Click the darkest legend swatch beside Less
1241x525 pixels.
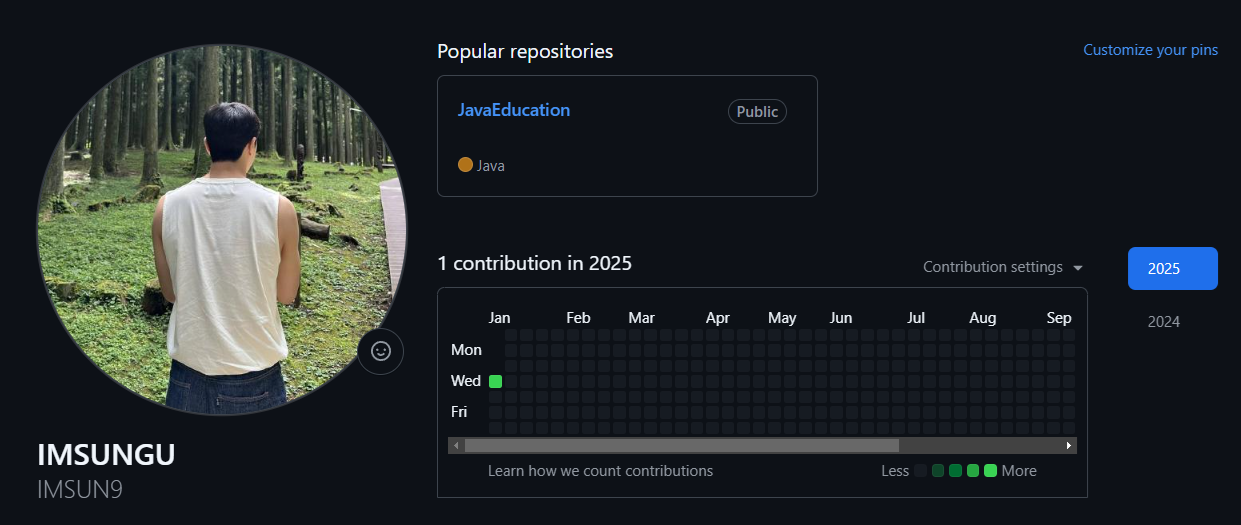(920, 471)
